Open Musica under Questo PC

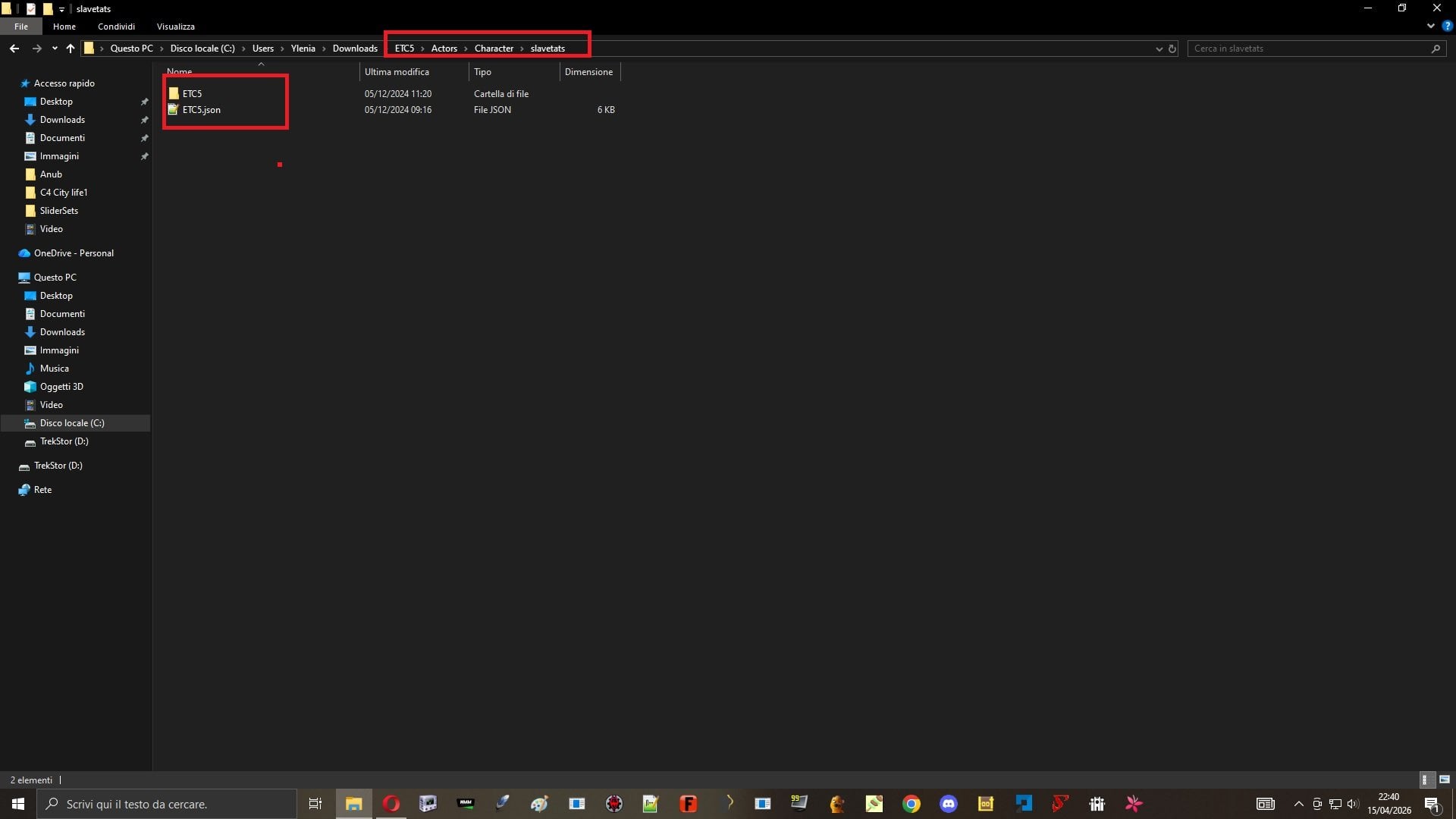(x=54, y=369)
